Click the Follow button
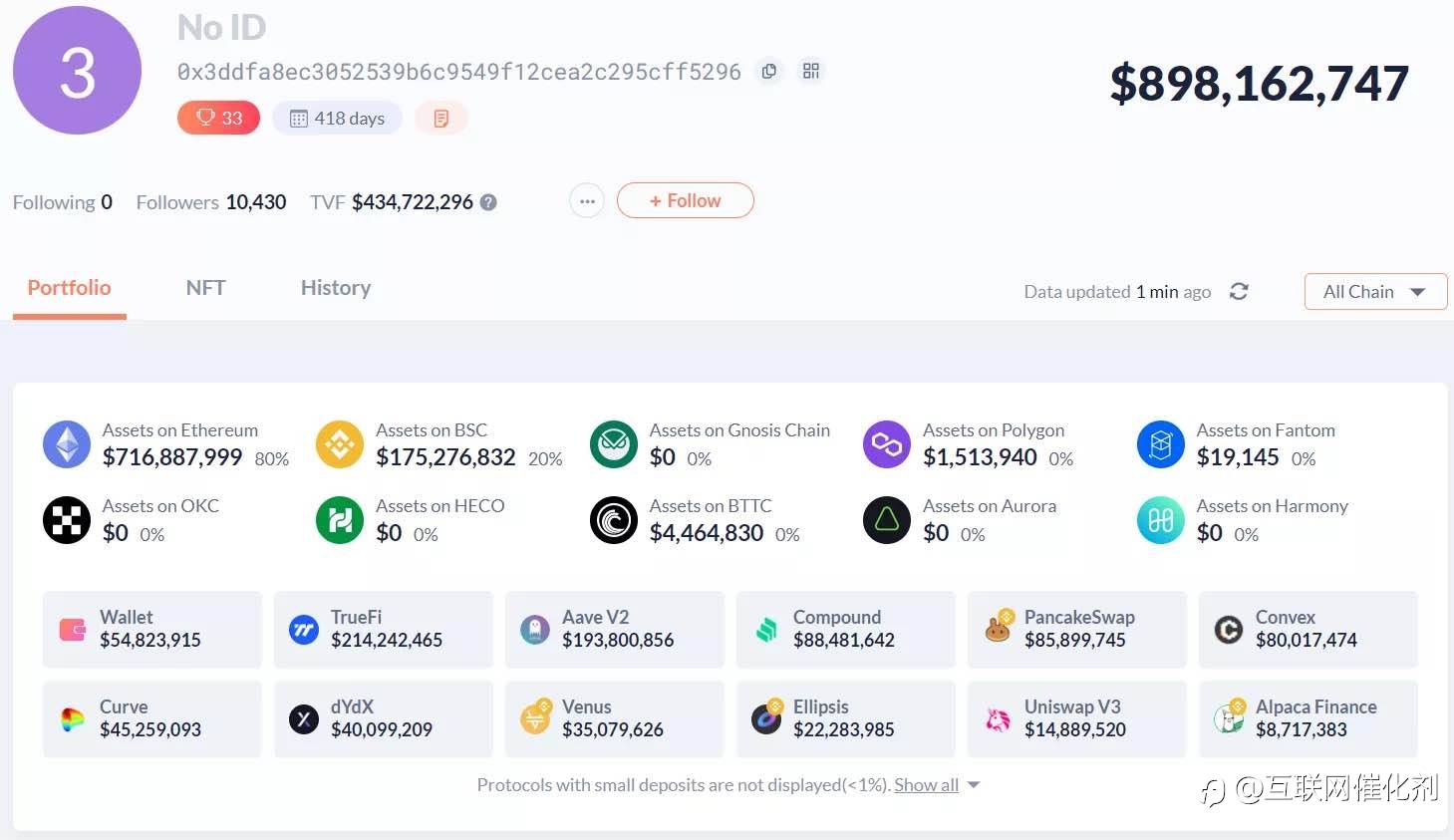 coord(685,201)
